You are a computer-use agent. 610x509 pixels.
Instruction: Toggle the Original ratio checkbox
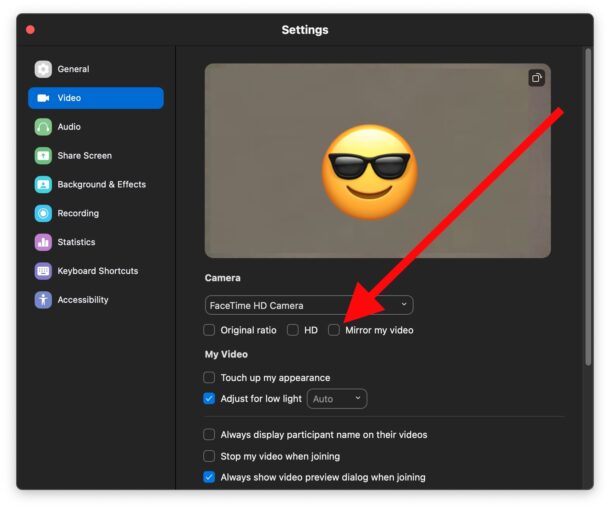coord(209,330)
